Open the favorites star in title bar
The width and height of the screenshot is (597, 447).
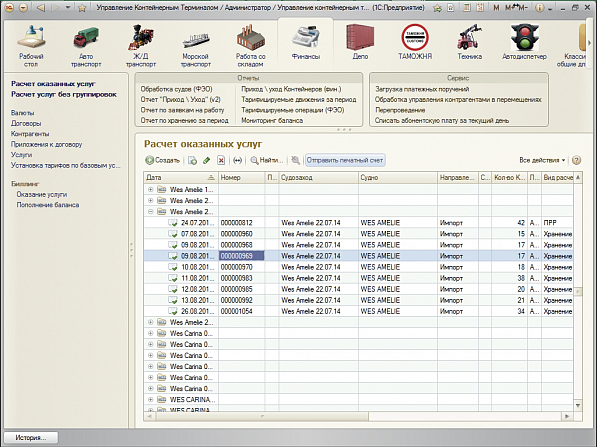tap(82, 8)
